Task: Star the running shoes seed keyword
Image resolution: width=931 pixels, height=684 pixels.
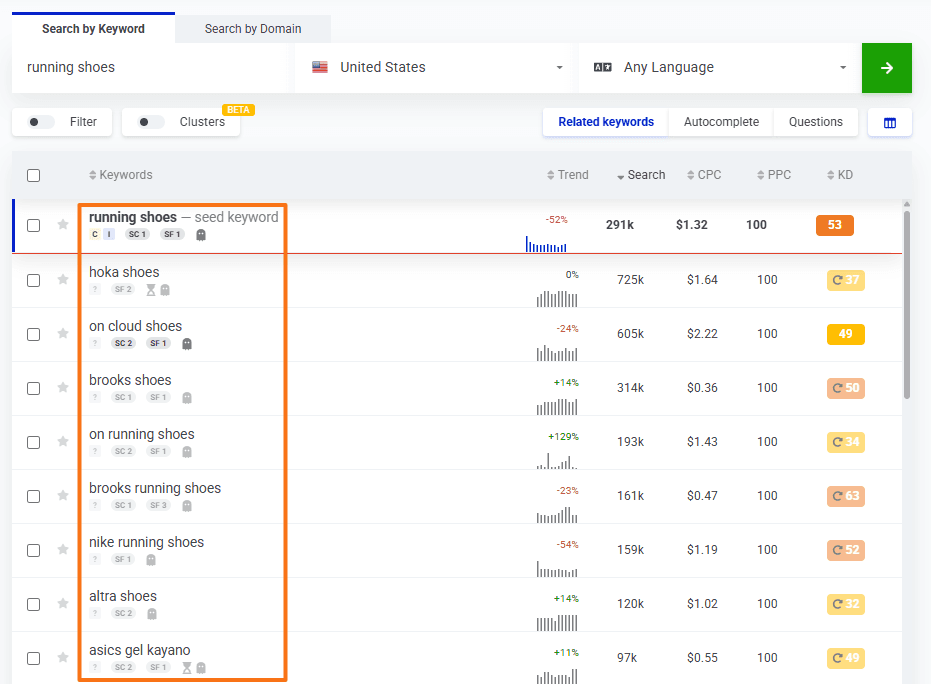Action: (63, 224)
